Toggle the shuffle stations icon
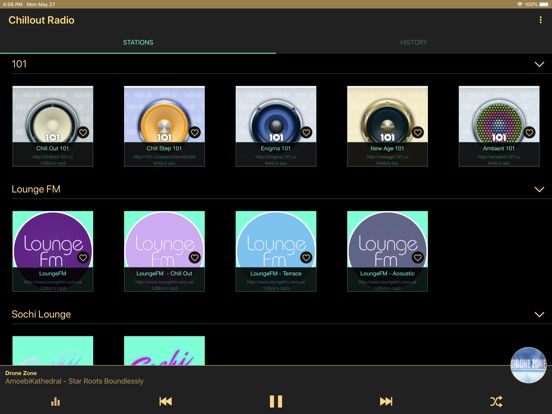Screen dimensions: 552x414 [x=496, y=401]
